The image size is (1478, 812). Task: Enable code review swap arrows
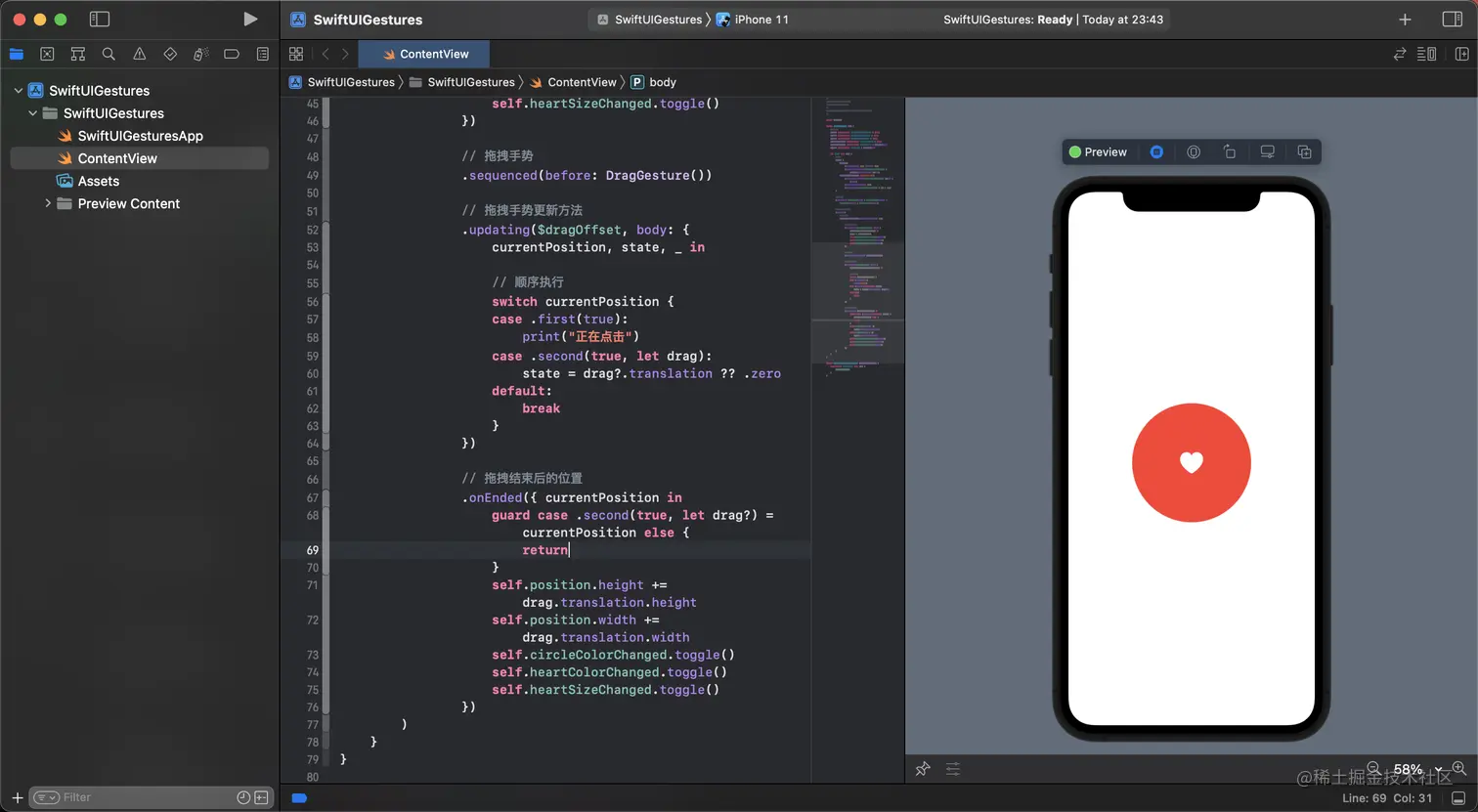(1400, 54)
